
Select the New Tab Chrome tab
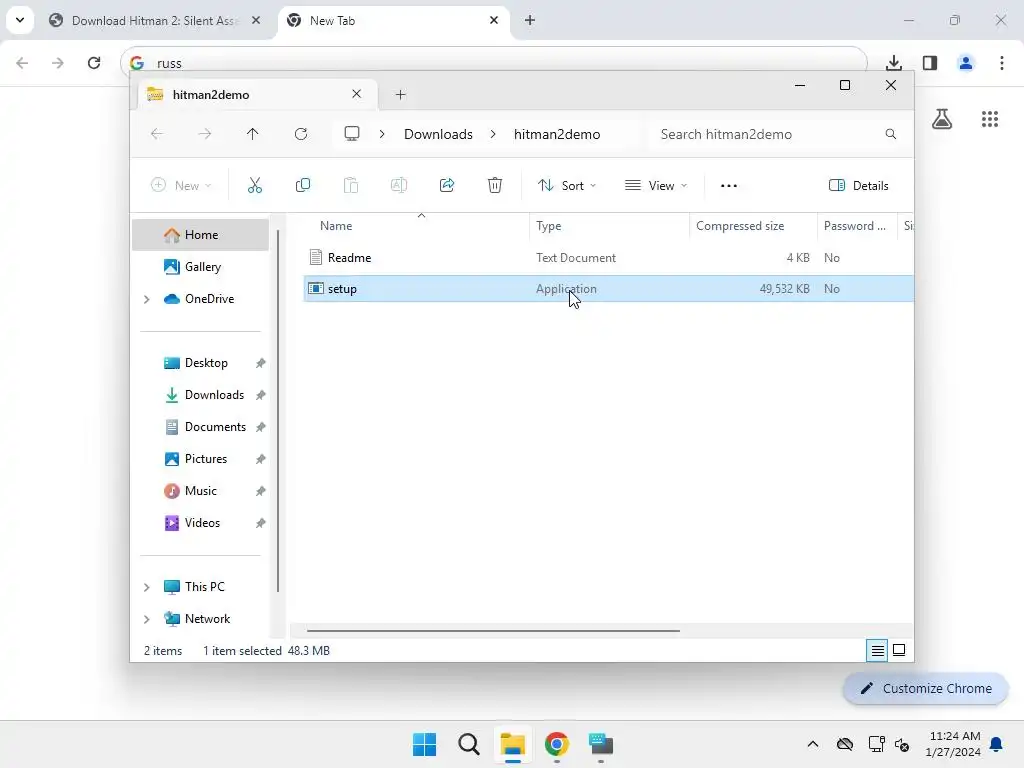click(395, 20)
